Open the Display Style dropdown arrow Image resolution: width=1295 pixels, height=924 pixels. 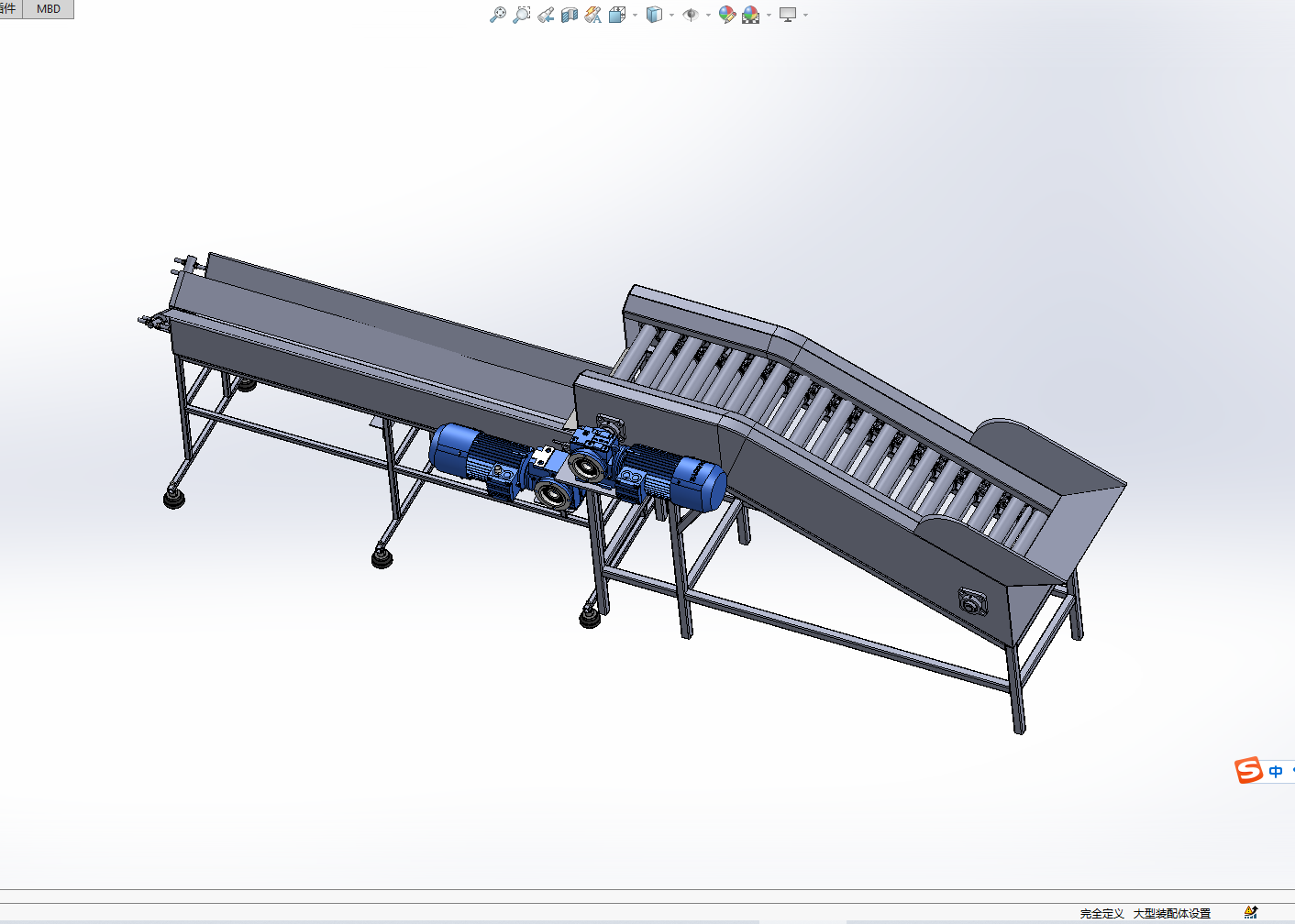click(x=671, y=15)
